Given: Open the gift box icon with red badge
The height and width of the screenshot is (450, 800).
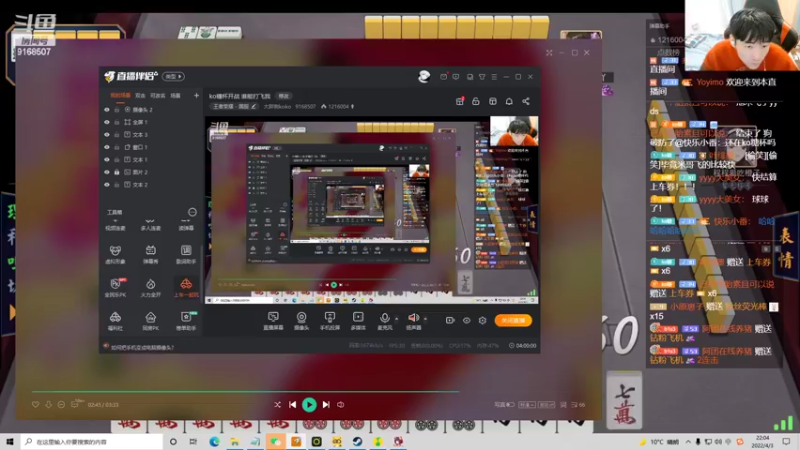Looking at the screenshot, I should pos(460,101).
